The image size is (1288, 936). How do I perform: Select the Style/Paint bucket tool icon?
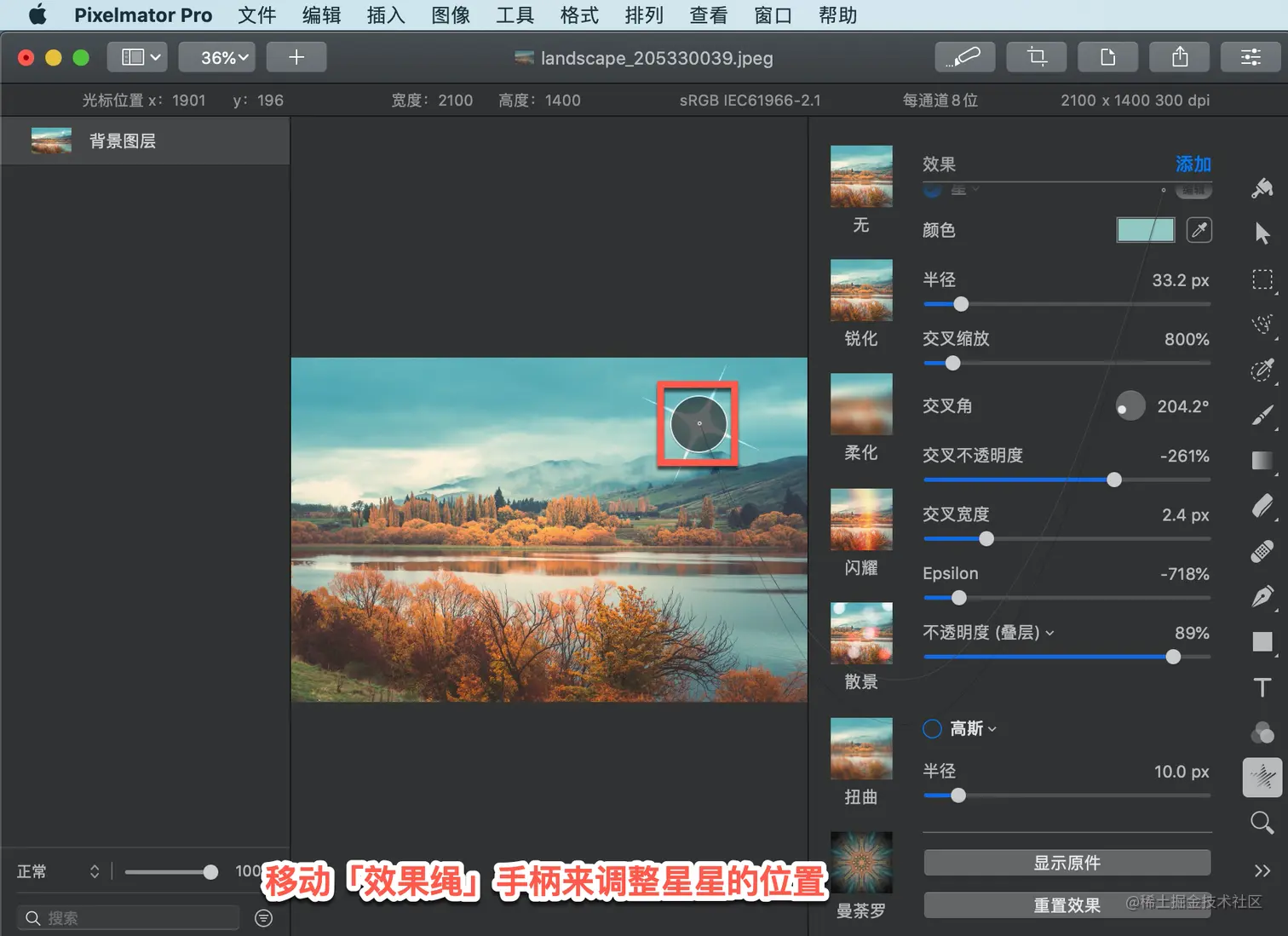click(x=1262, y=187)
